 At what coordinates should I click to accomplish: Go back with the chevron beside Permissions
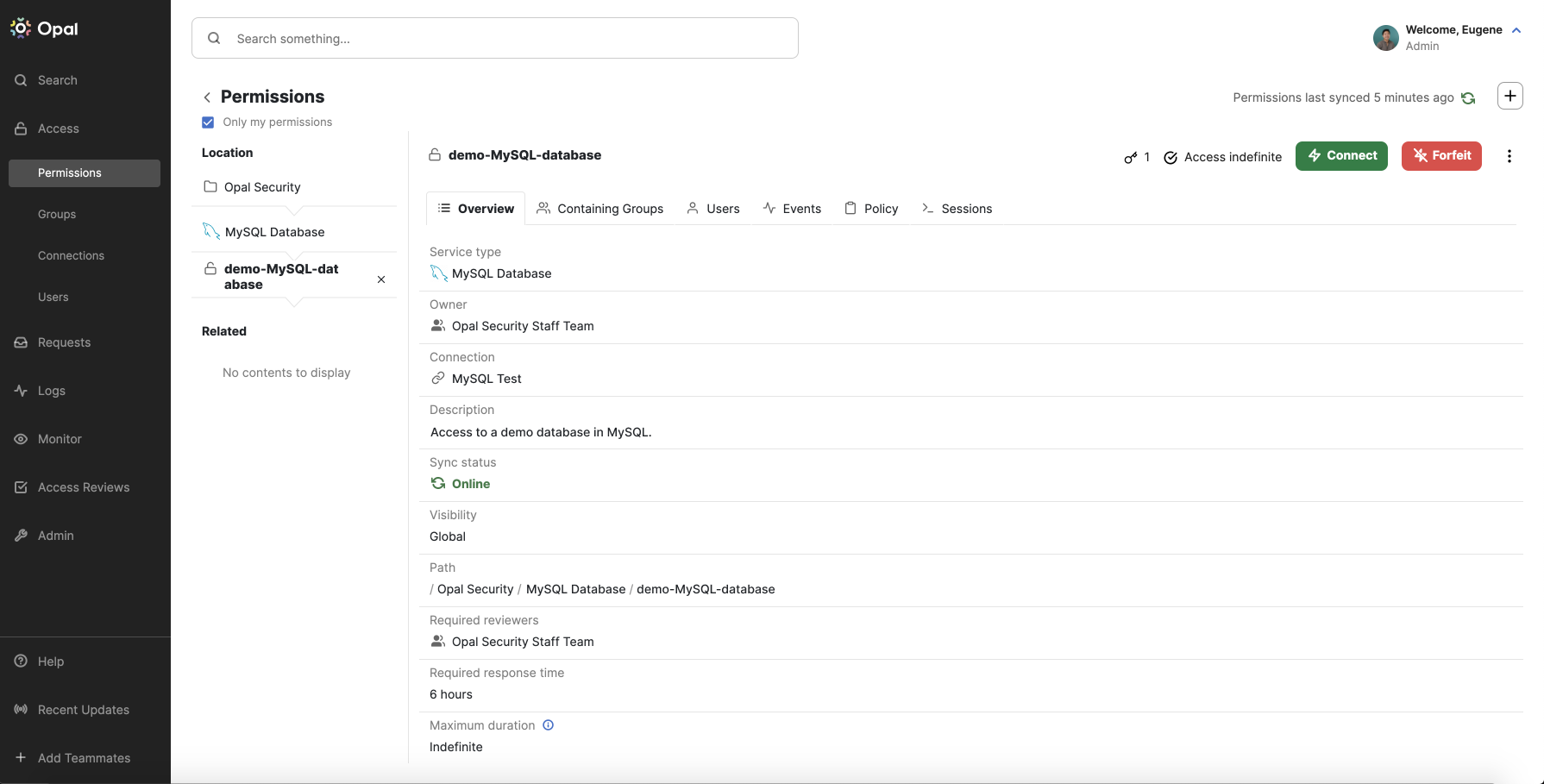click(x=207, y=97)
